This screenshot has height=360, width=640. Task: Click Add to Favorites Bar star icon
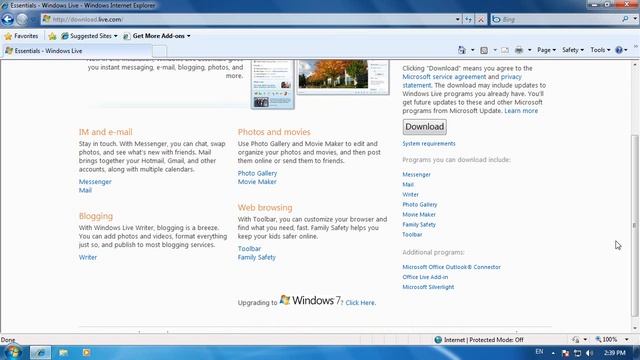click(52, 36)
